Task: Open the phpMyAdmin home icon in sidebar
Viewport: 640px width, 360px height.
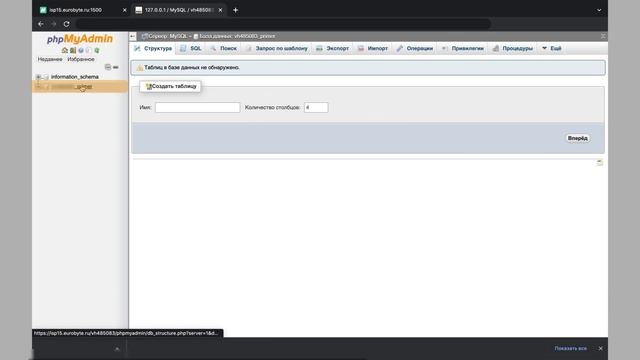Action: click(64, 50)
